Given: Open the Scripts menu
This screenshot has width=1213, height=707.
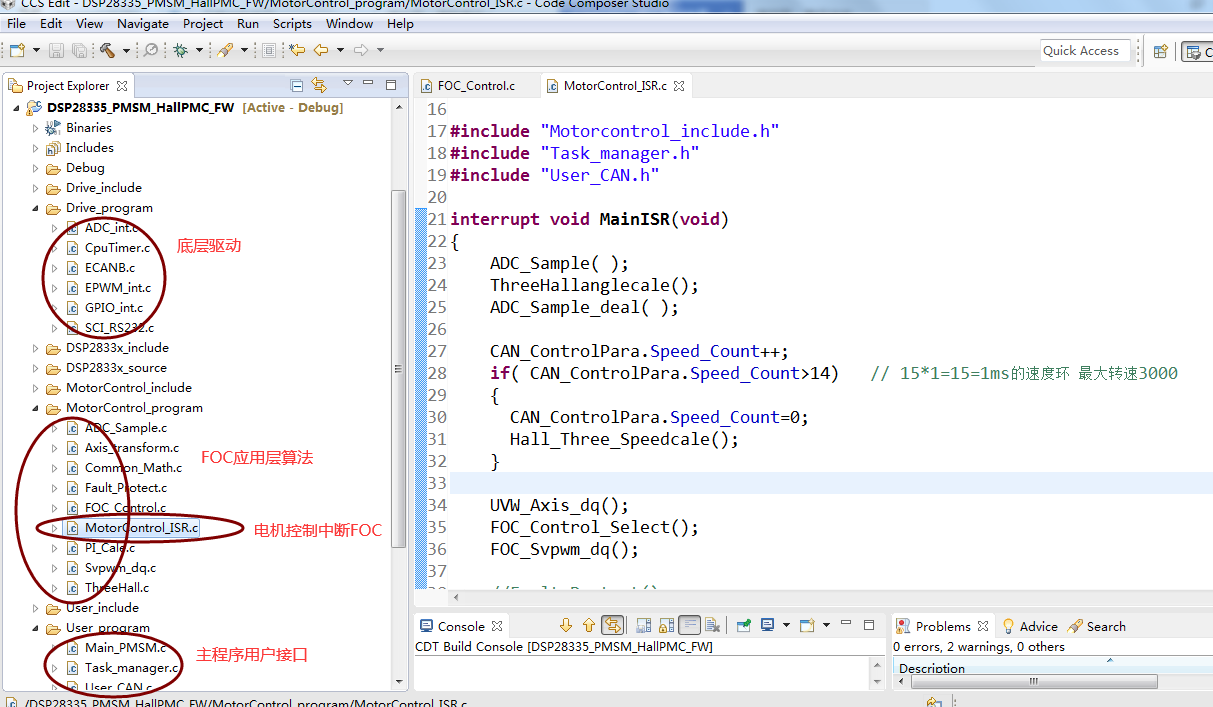Looking at the screenshot, I should [293, 23].
